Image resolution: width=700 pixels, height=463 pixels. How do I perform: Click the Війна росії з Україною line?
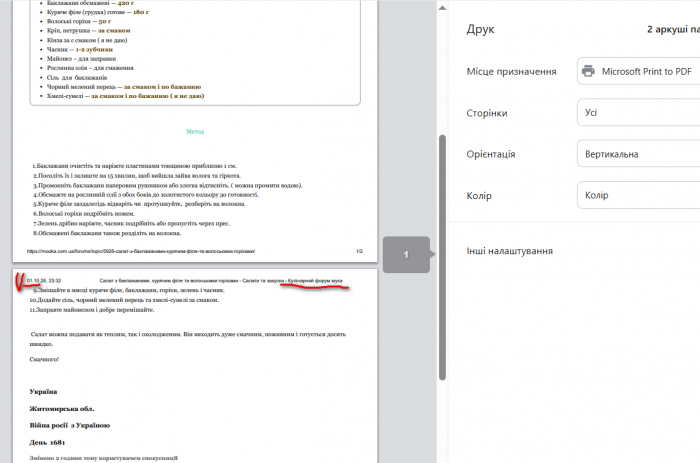pyautogui.click(x=70, y=425)
